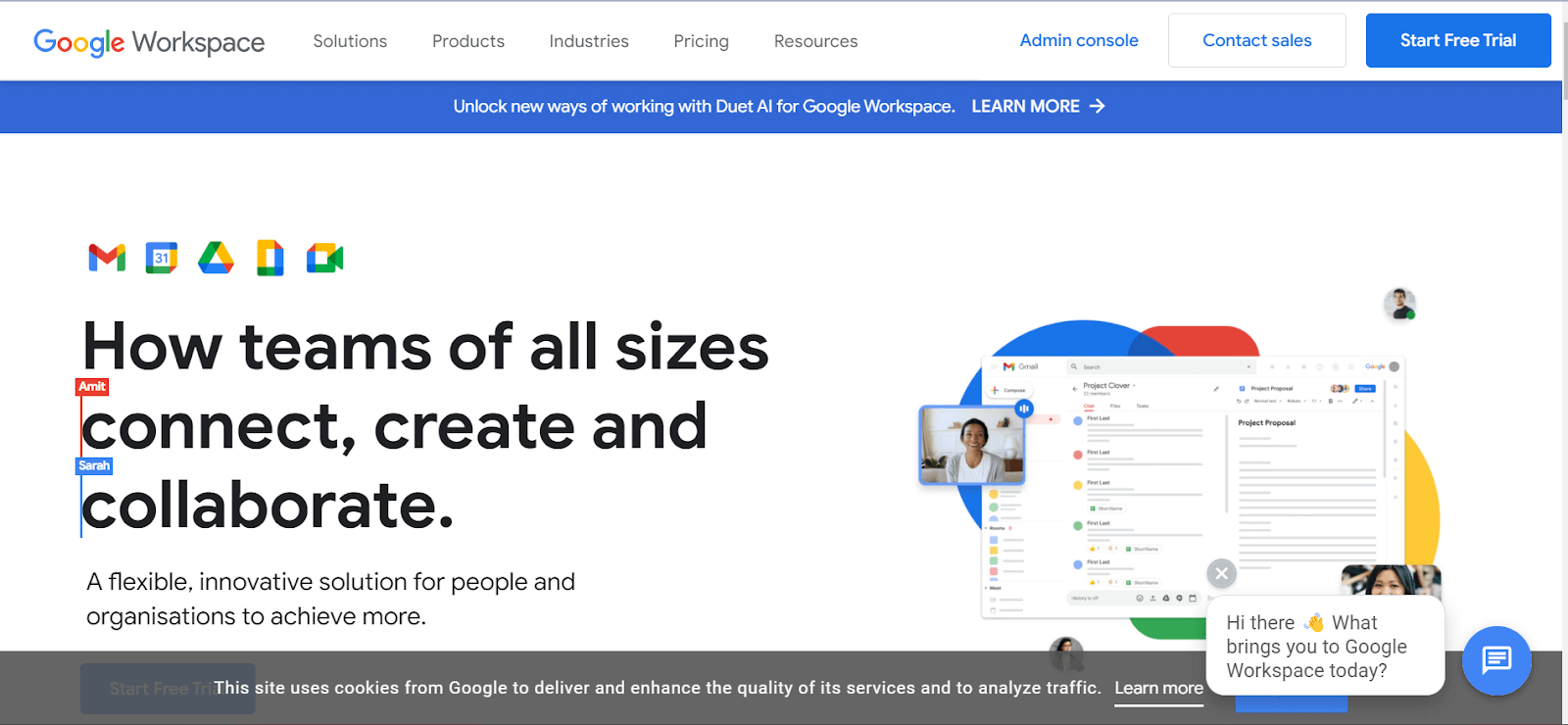The image size is (1568, 725).
Task: Click LEARN MORE in the Duet AI banner
Action: (x=1025, y=106)
